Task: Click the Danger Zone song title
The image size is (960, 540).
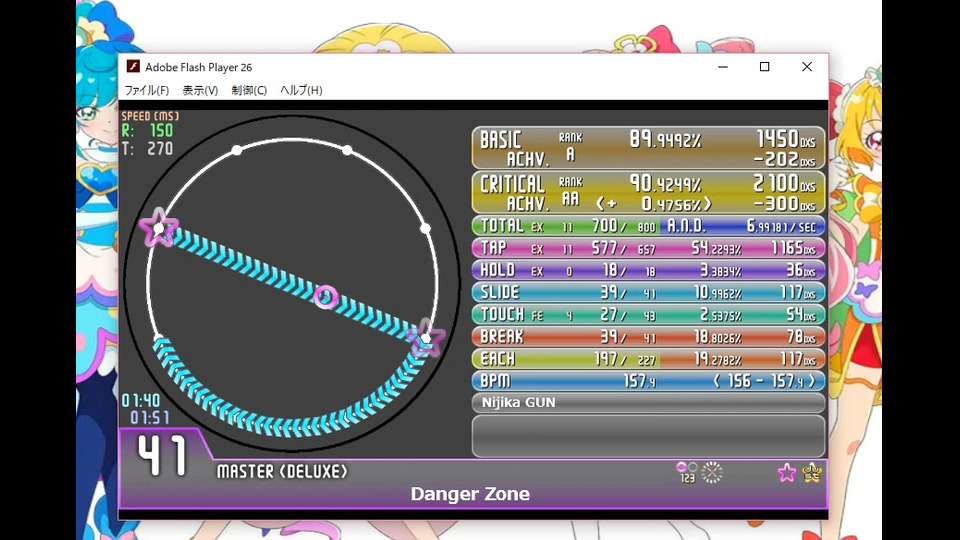Action: coord(470,493)
